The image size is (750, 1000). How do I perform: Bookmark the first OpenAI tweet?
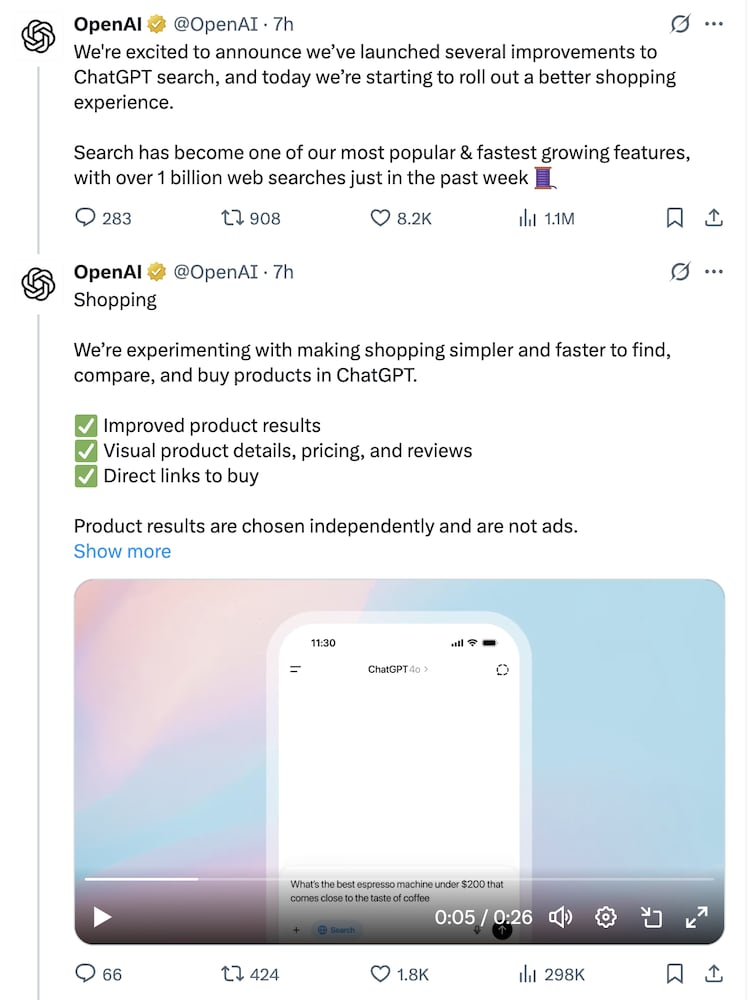[x=675, y=217]
